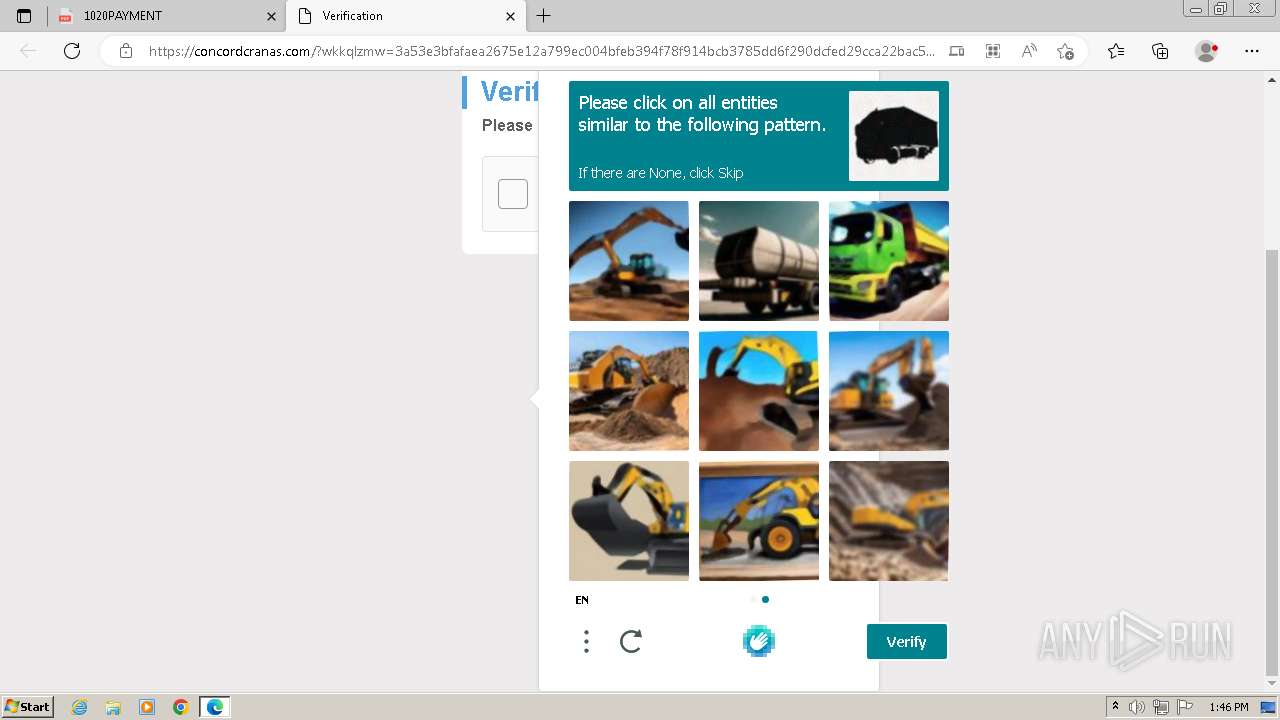
Task: Select the excavator in quarry tile bottom right
Action: (889, 521)
